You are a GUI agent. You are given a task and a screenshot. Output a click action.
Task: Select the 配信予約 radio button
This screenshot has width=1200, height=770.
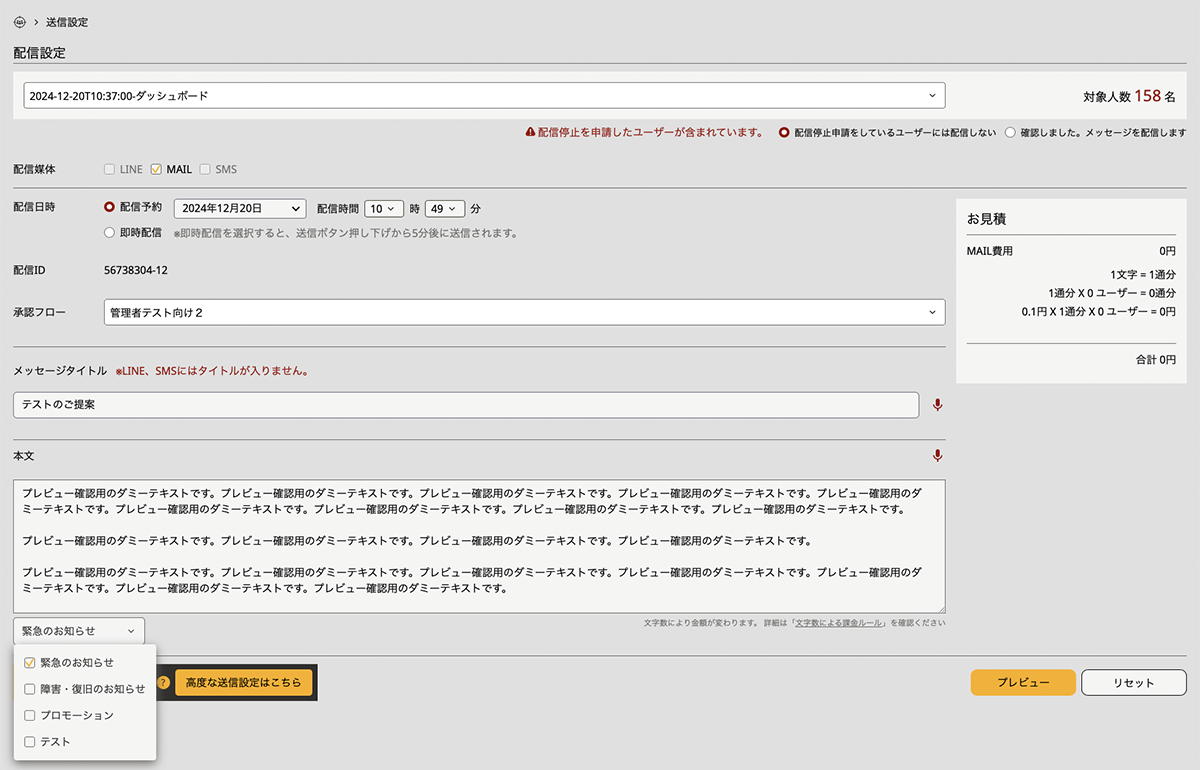(110, 208)
